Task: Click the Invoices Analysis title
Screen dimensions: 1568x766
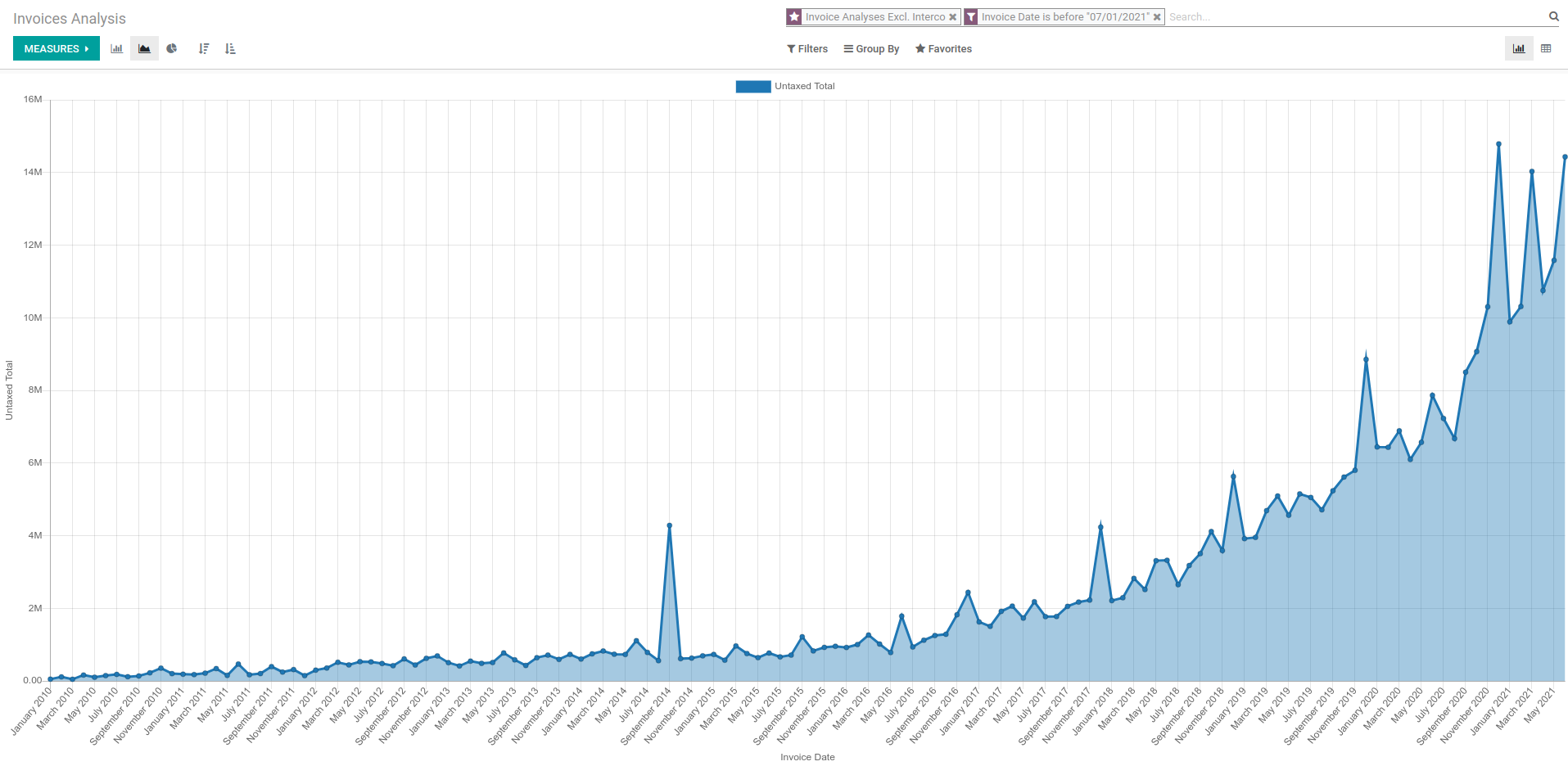Action: (x=70, y=19)
